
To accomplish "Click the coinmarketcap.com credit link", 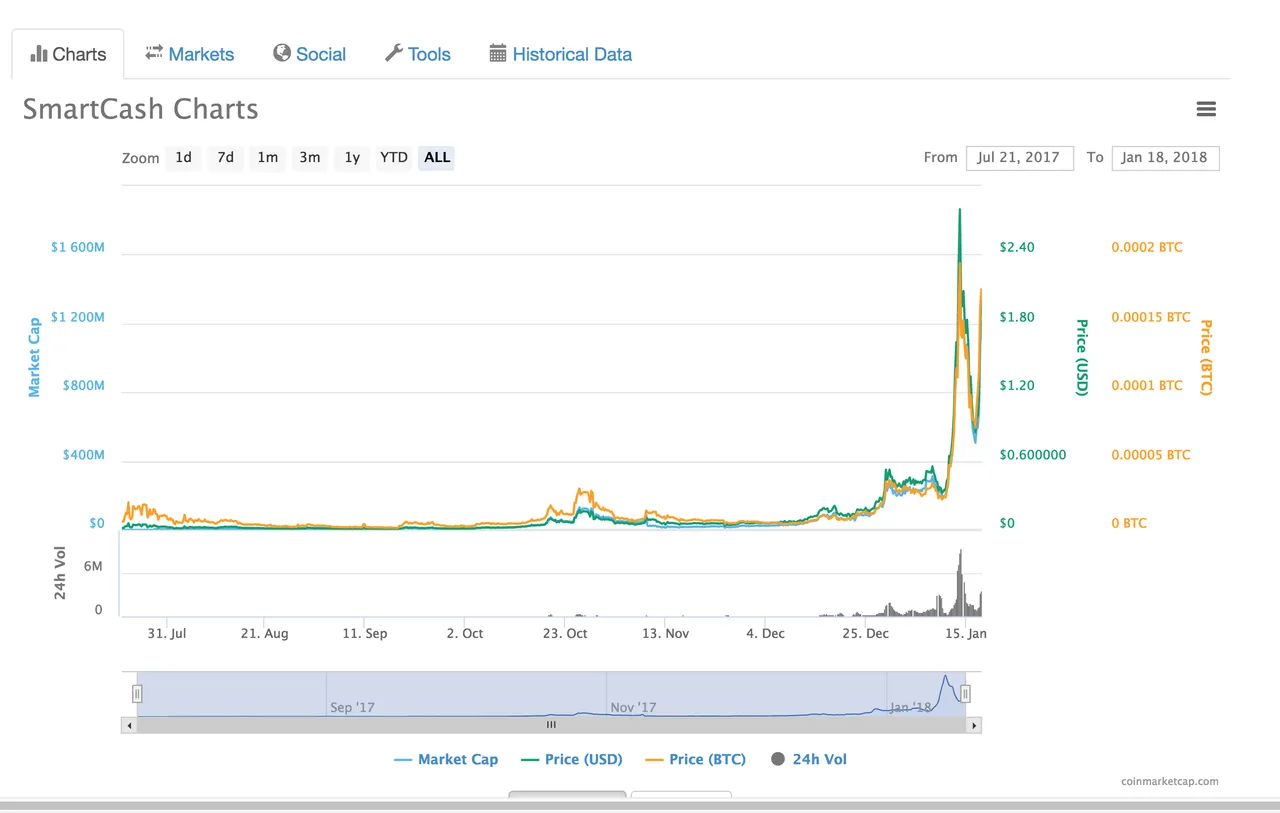I will tap(1170, 782).
